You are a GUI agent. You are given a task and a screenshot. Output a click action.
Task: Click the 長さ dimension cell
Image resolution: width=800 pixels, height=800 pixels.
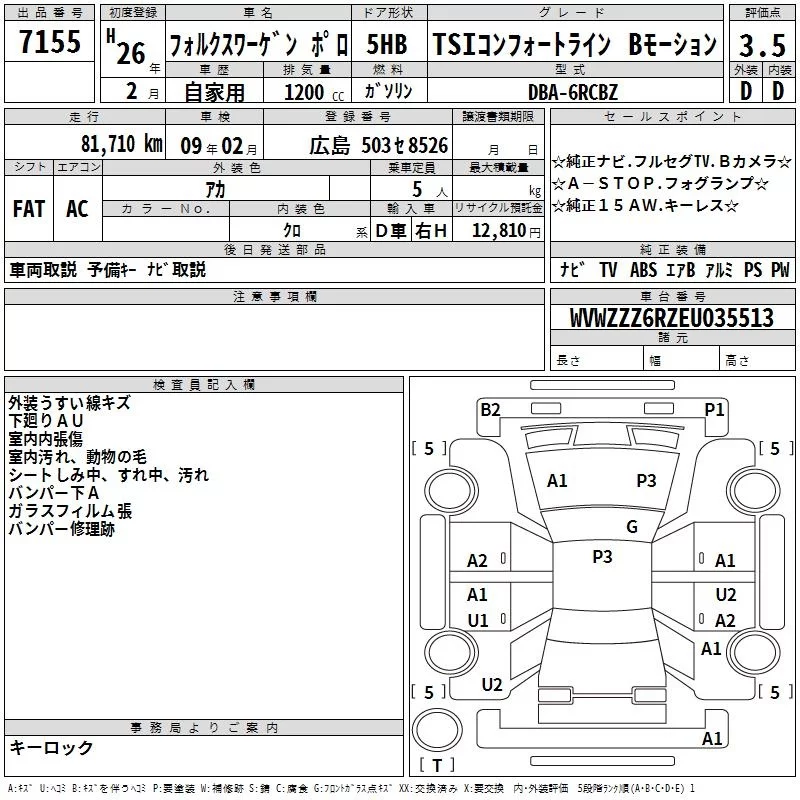[596, 360]
